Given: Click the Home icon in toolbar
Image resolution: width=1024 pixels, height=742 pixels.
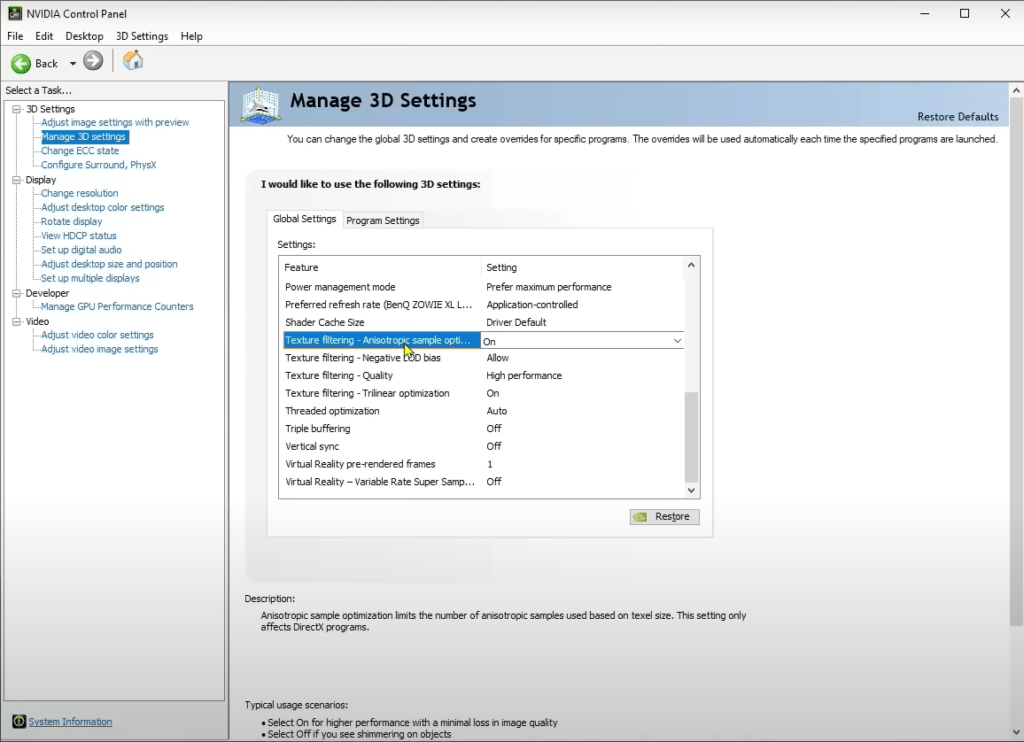Looking at the screenshot, I should tap(133, 62).
